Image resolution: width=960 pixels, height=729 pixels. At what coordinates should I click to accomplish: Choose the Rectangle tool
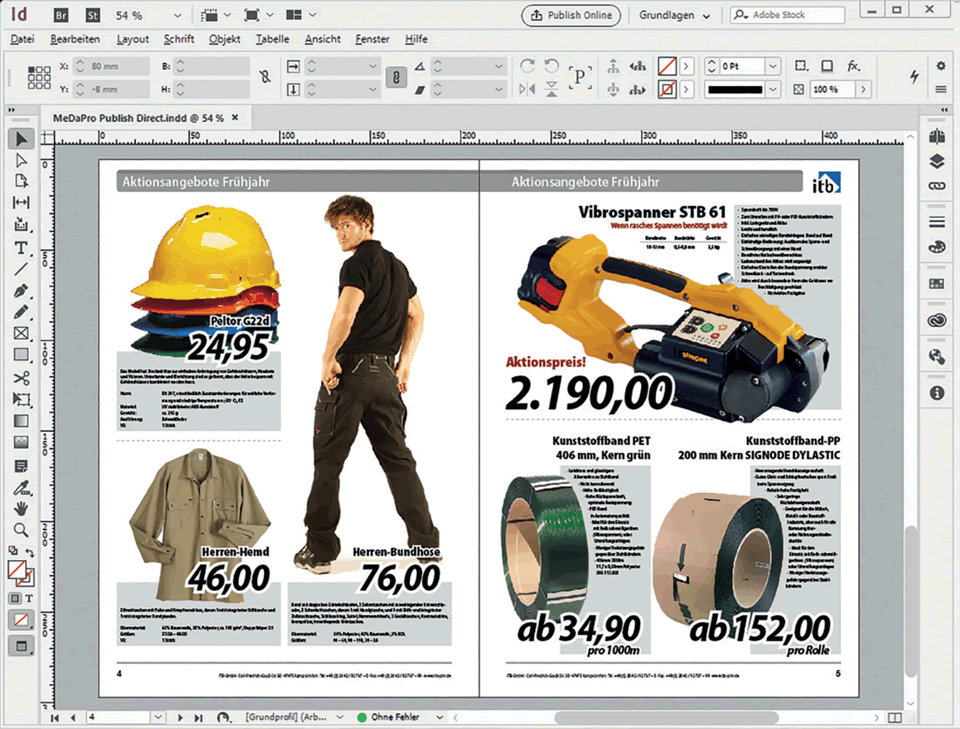click(x=21, y=355)
